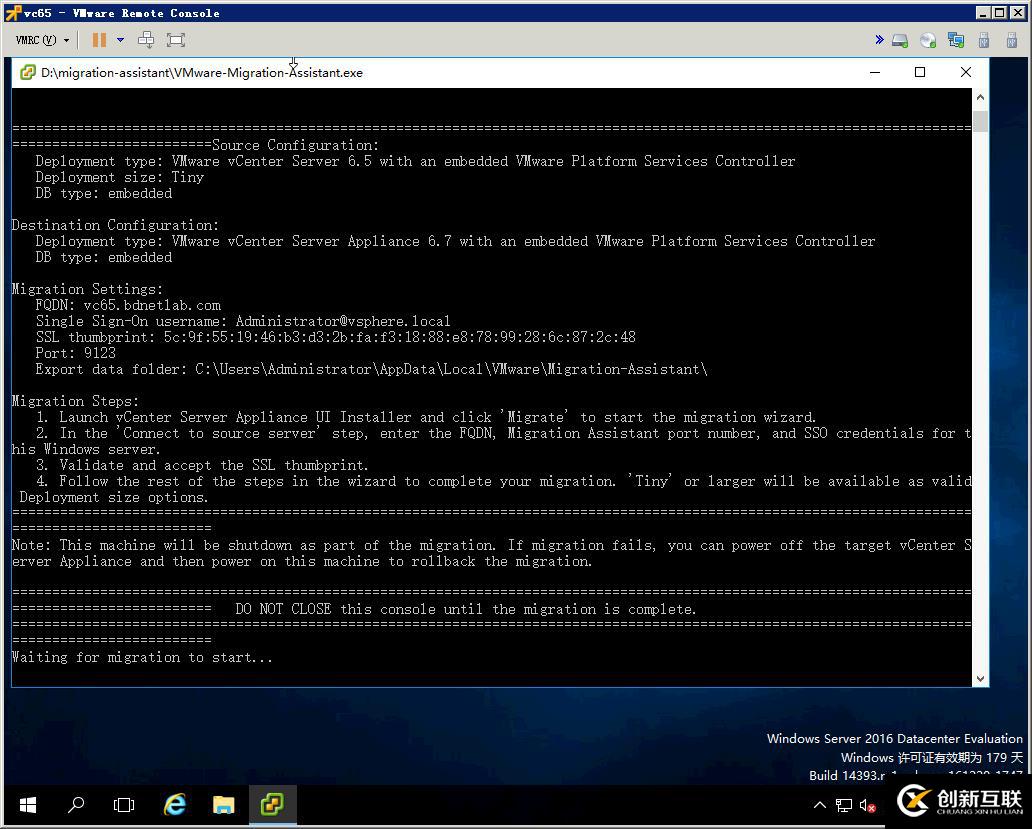Screen dimensions: 1032x829
Task: Click the 'Destination Configuration:' heading
Action: (x=115, y=225)
